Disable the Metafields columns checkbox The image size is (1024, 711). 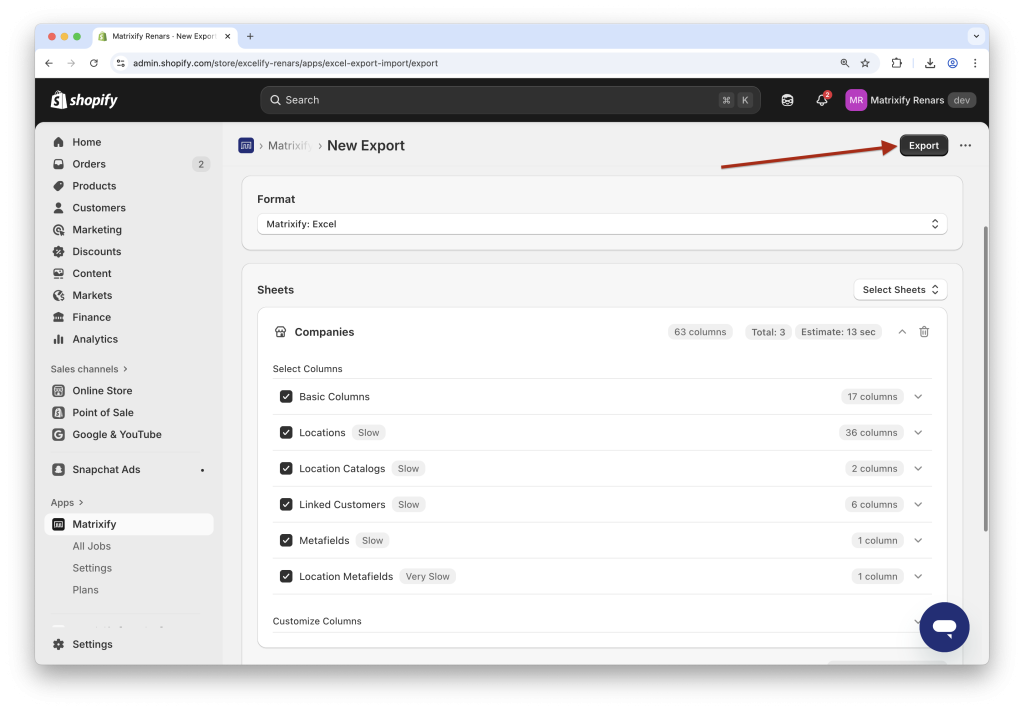(286, 540)
